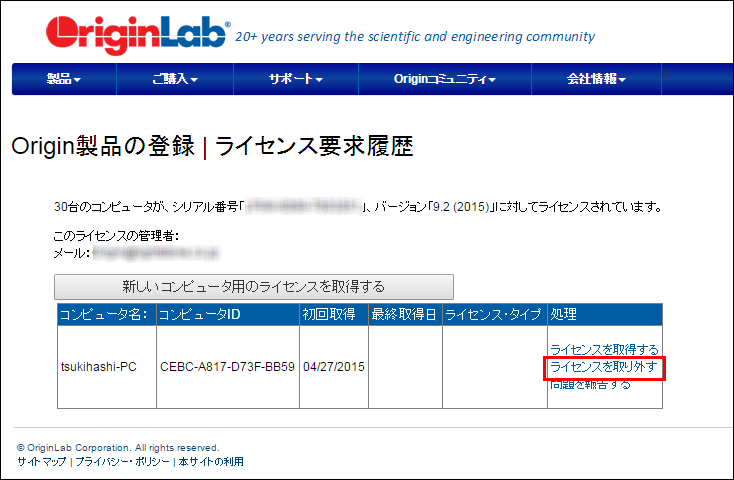Click the コンピュータ名 column header
The image size is (734, 480).
[x=107, y=315]
